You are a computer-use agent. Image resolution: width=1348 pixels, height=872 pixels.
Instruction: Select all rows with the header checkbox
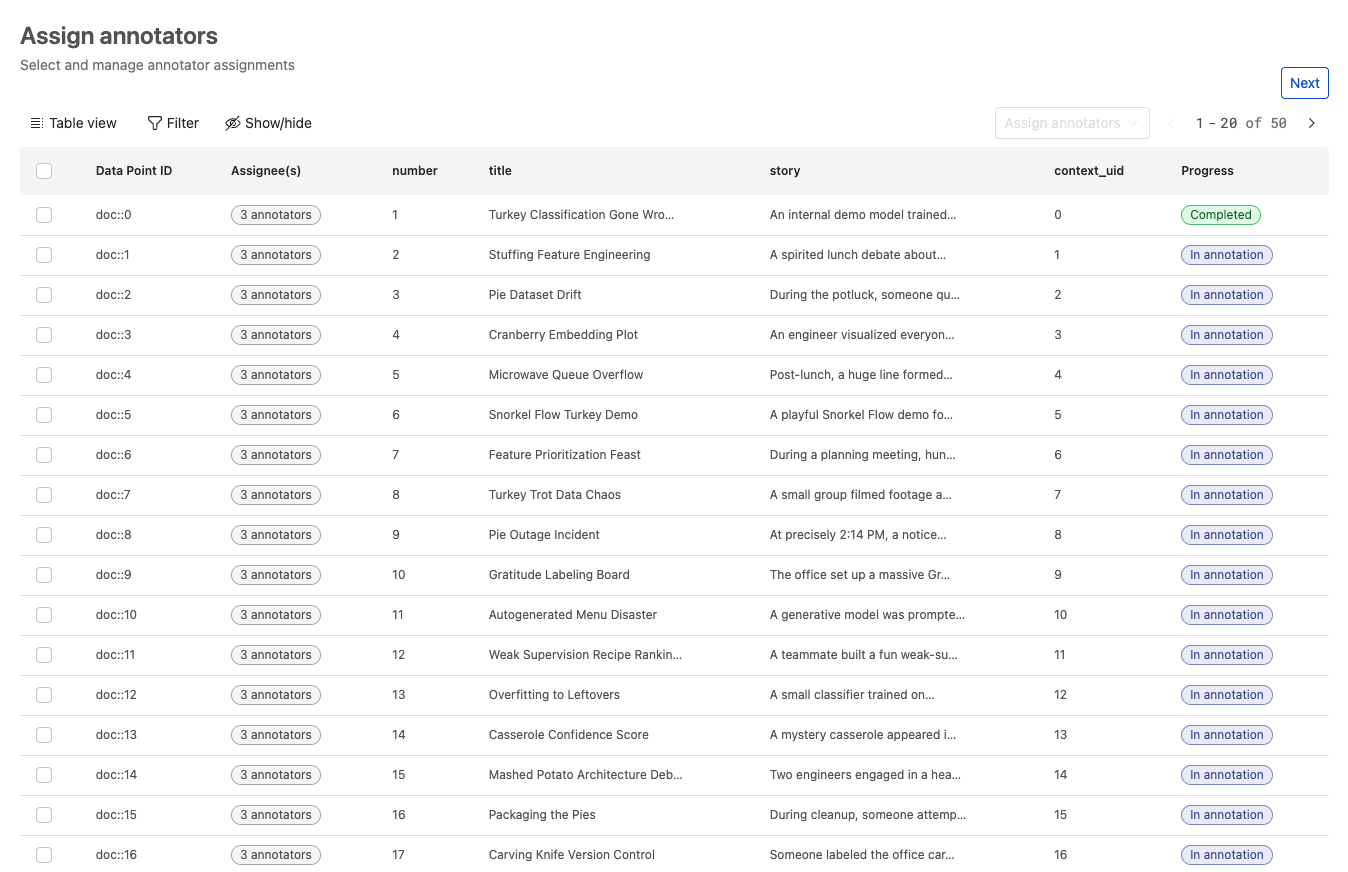click(44, 171)
